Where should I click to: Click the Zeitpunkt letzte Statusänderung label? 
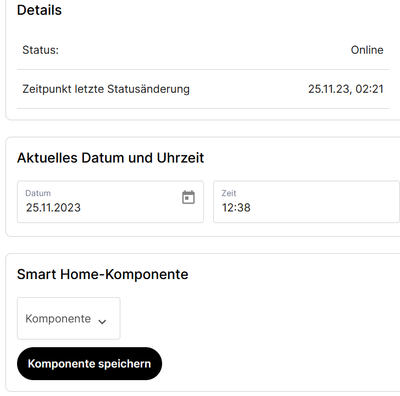[x=106, y=89]
